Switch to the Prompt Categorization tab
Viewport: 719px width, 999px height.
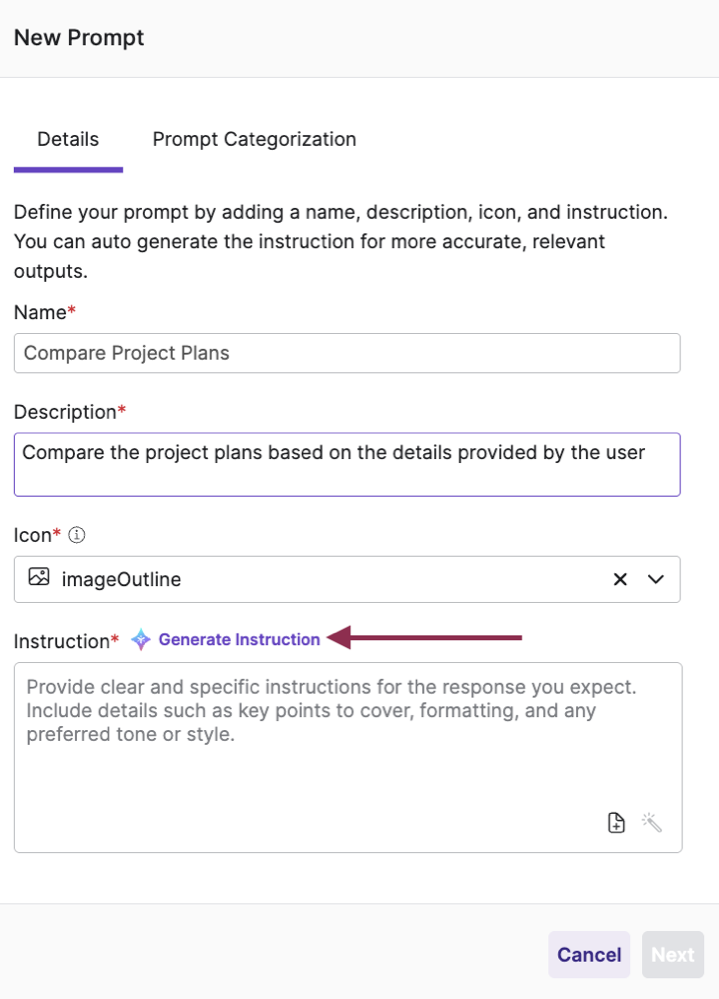[254, 139]
